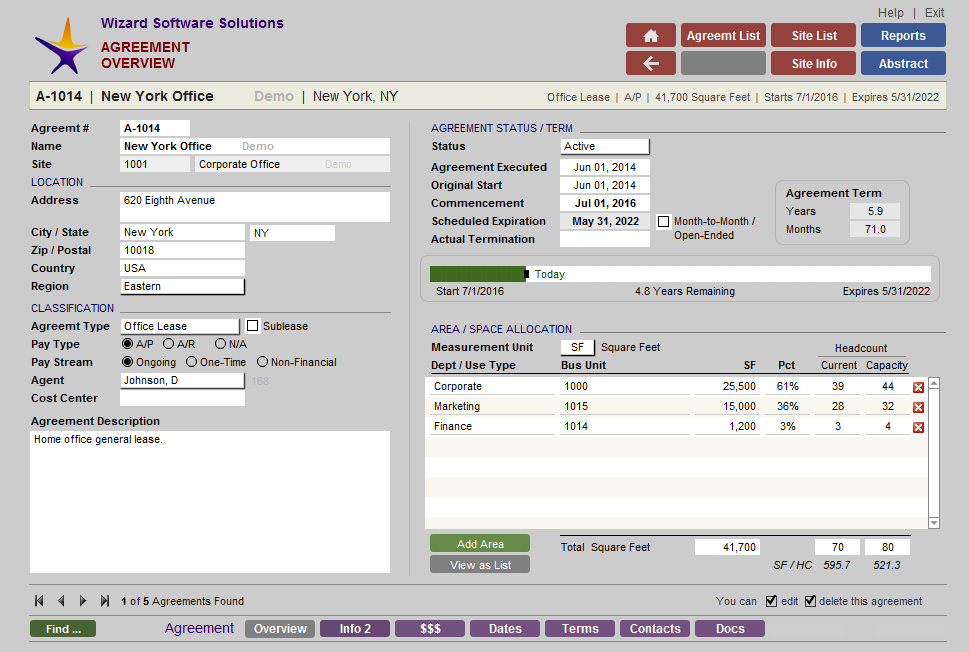Open Measurement Unit SF dropdown
This screenshot has width=969, height=652.
(x=577, y=347)
